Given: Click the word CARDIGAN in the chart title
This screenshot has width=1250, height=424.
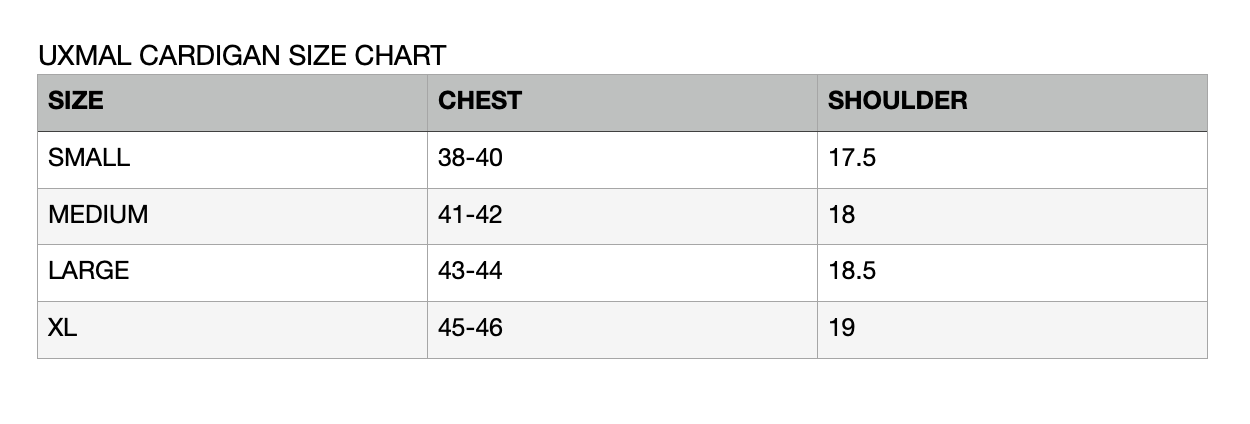Looking at the screenshot, I should point(211,56).
